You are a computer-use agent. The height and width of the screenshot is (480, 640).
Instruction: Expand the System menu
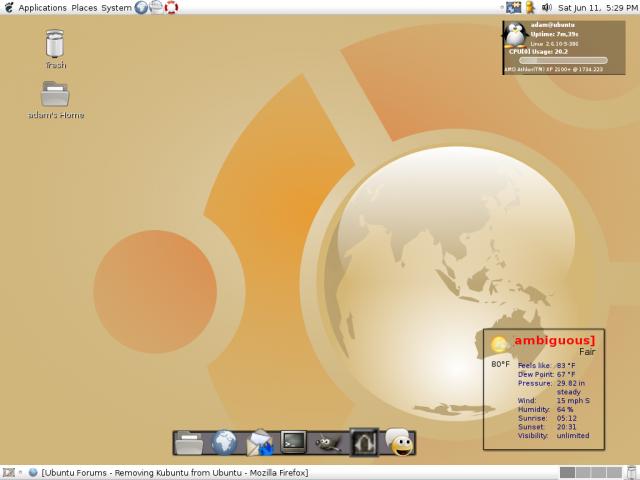coord(116,8)
